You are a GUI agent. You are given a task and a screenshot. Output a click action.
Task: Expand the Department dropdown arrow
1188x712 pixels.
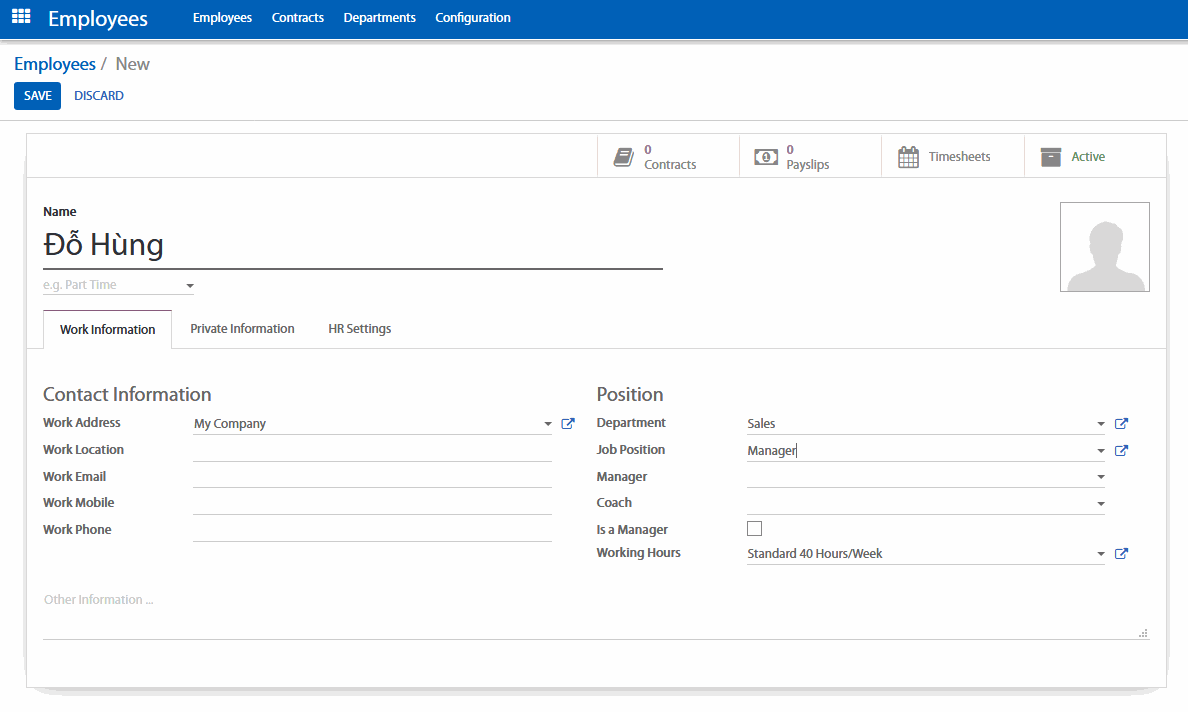click(1101, 424)
